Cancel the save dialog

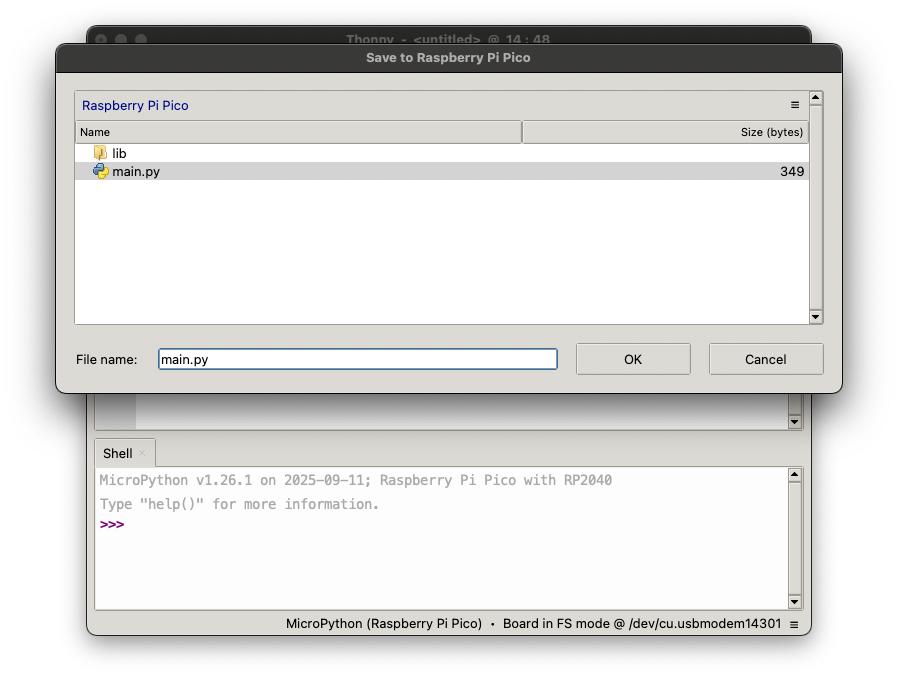coord(765,359)
